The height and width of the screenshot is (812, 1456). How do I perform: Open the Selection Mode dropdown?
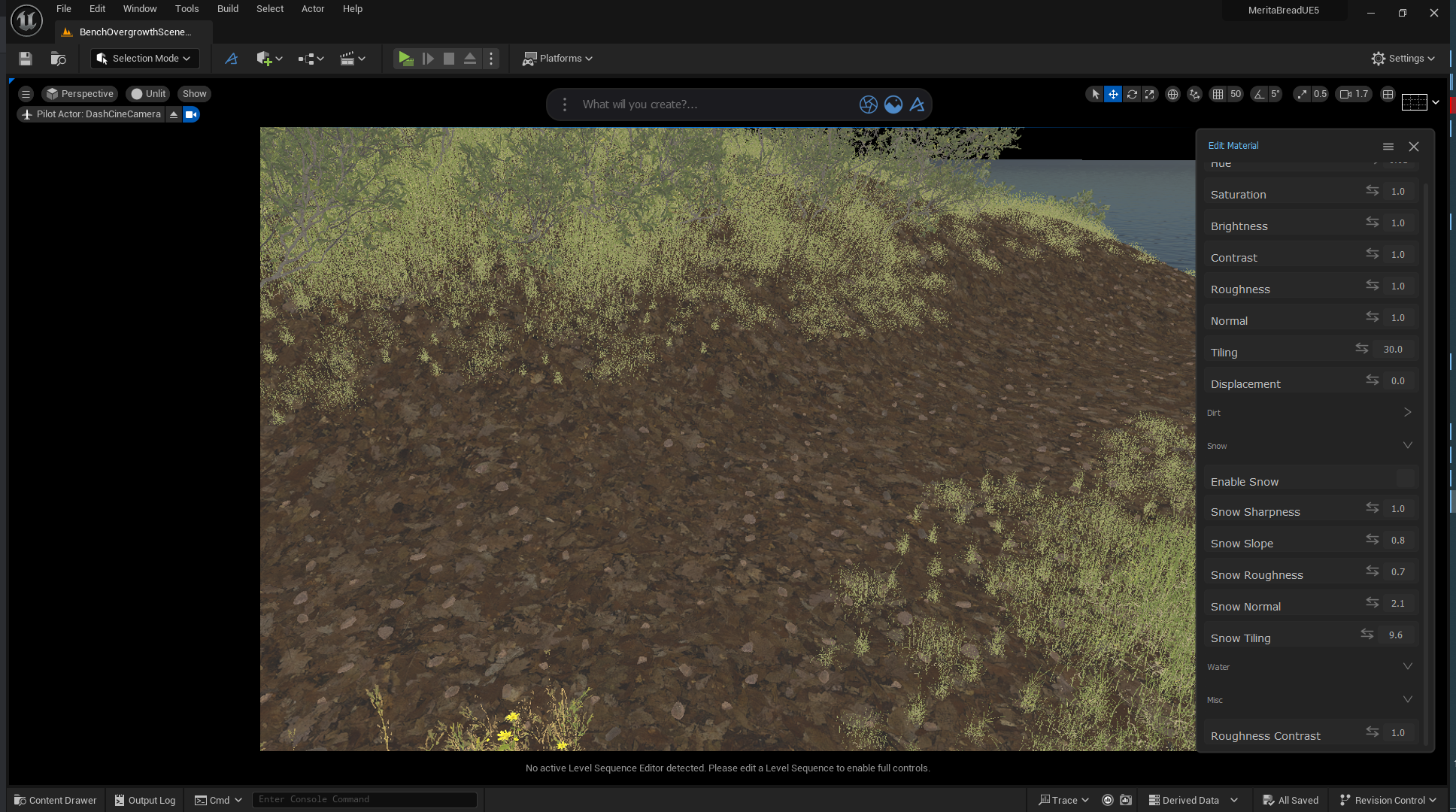144,59
